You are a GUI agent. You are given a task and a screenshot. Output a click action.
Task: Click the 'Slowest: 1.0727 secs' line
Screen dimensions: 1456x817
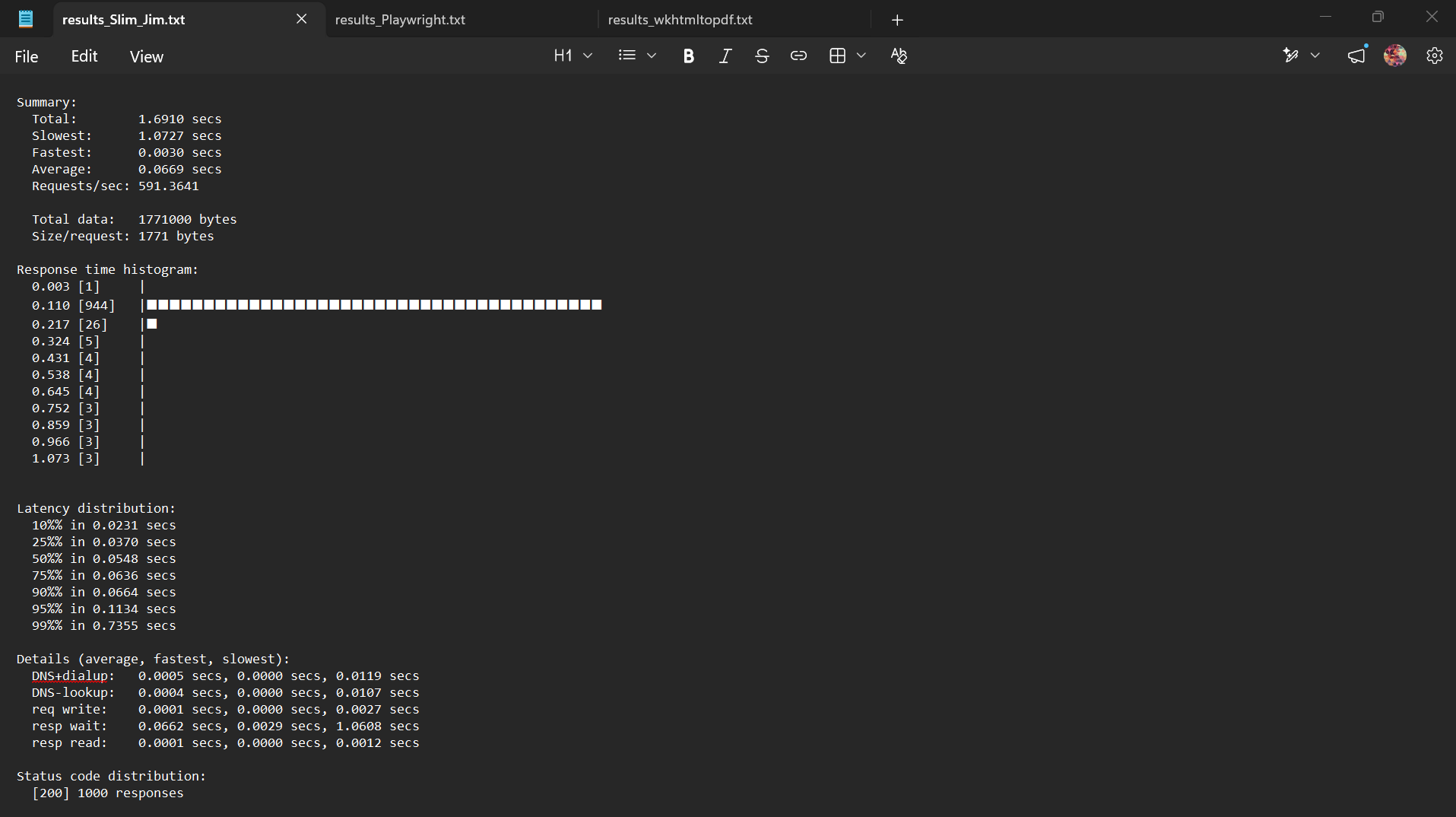tap(126, 135)
